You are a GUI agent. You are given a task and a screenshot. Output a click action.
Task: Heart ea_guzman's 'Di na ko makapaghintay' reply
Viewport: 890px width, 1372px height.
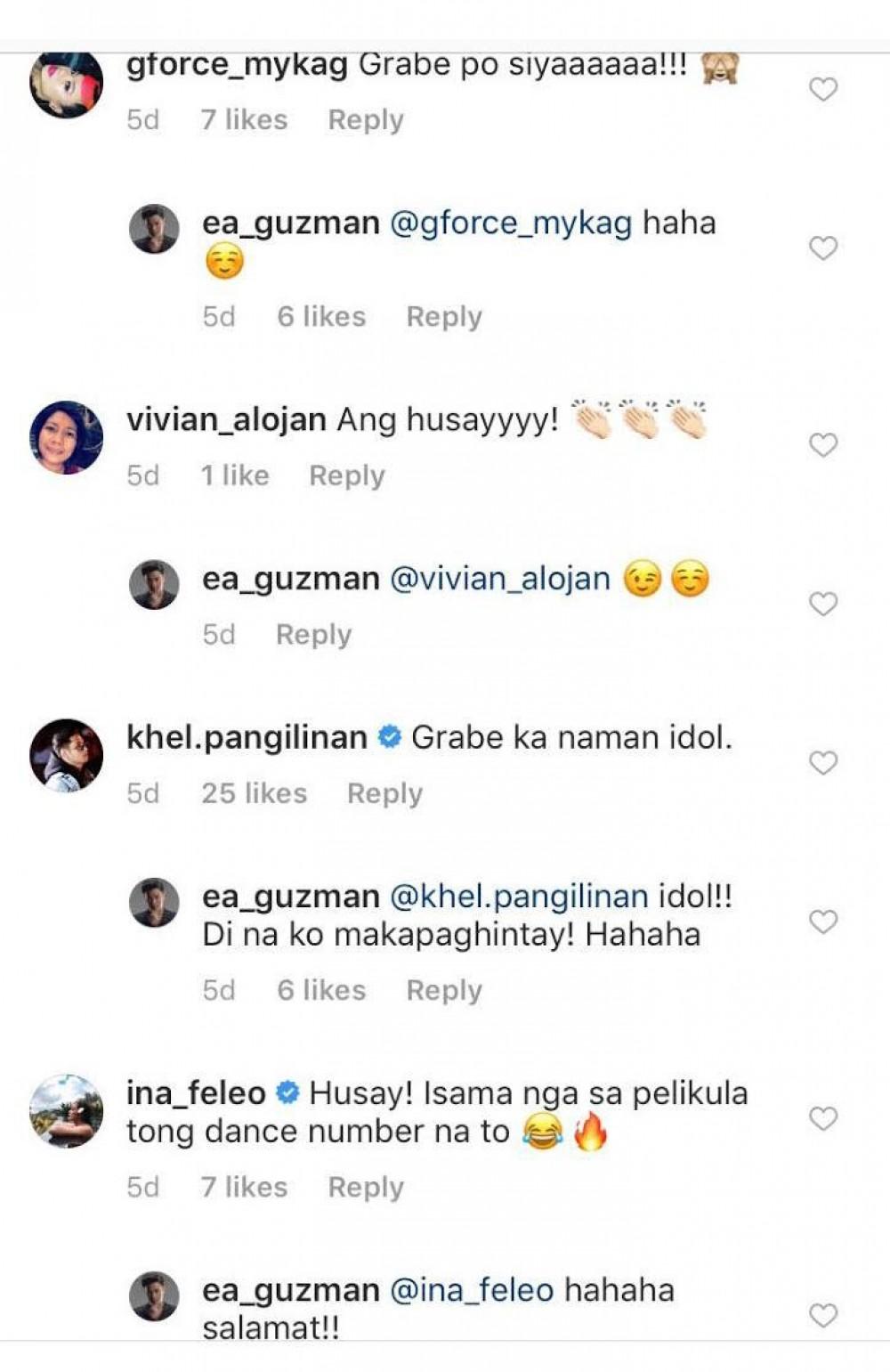point(823,921)
